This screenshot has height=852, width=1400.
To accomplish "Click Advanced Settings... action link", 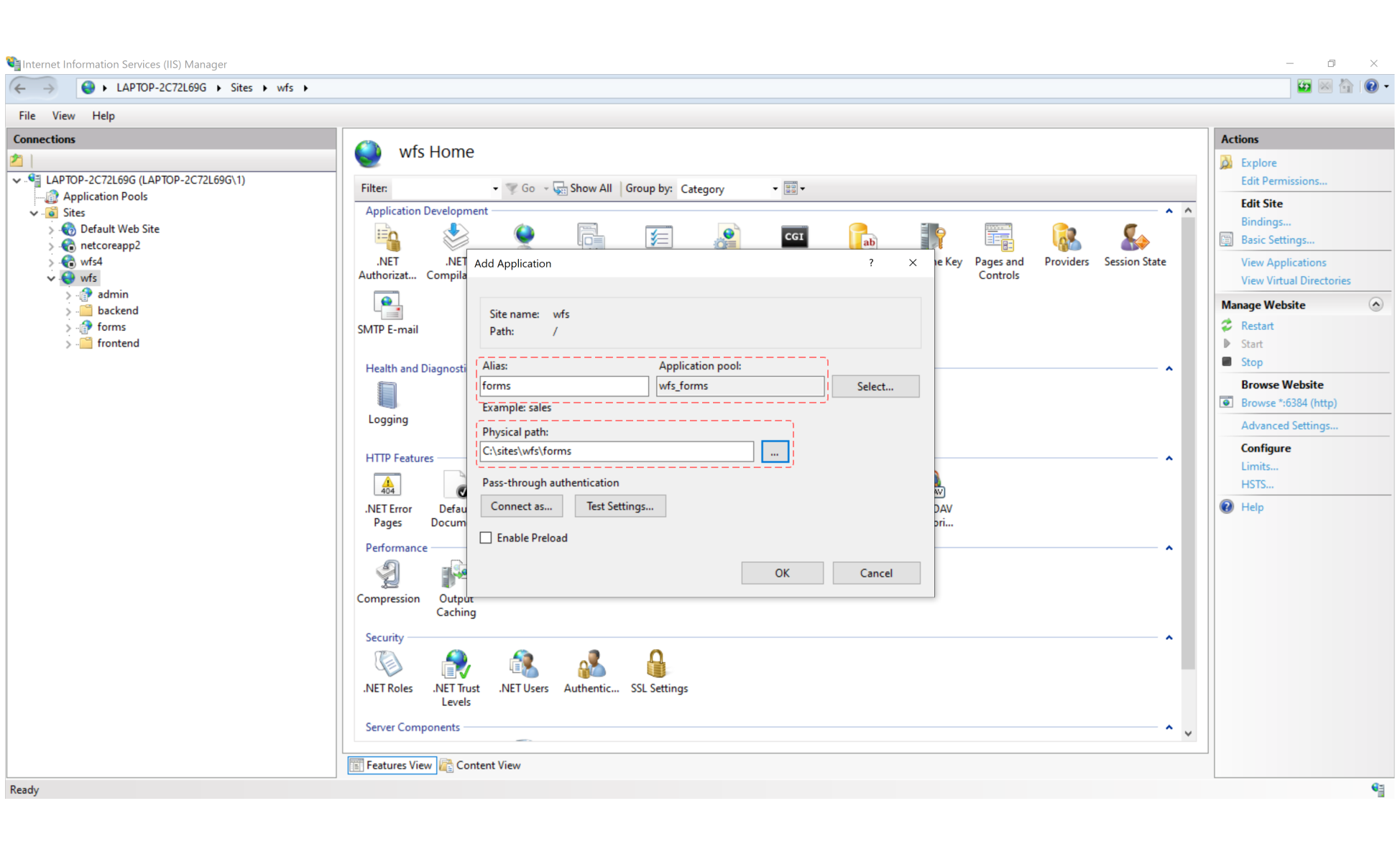I will (x=1289, y=426).
